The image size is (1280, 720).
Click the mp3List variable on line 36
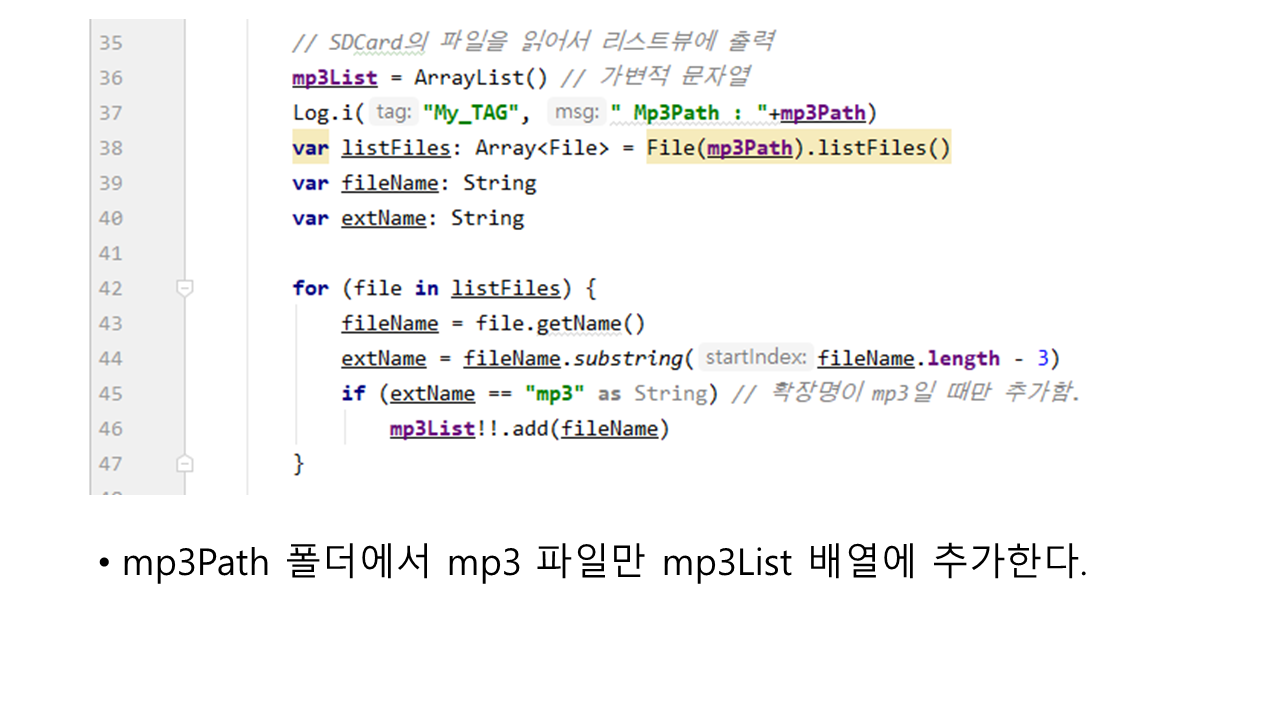[x=334, y=78]
